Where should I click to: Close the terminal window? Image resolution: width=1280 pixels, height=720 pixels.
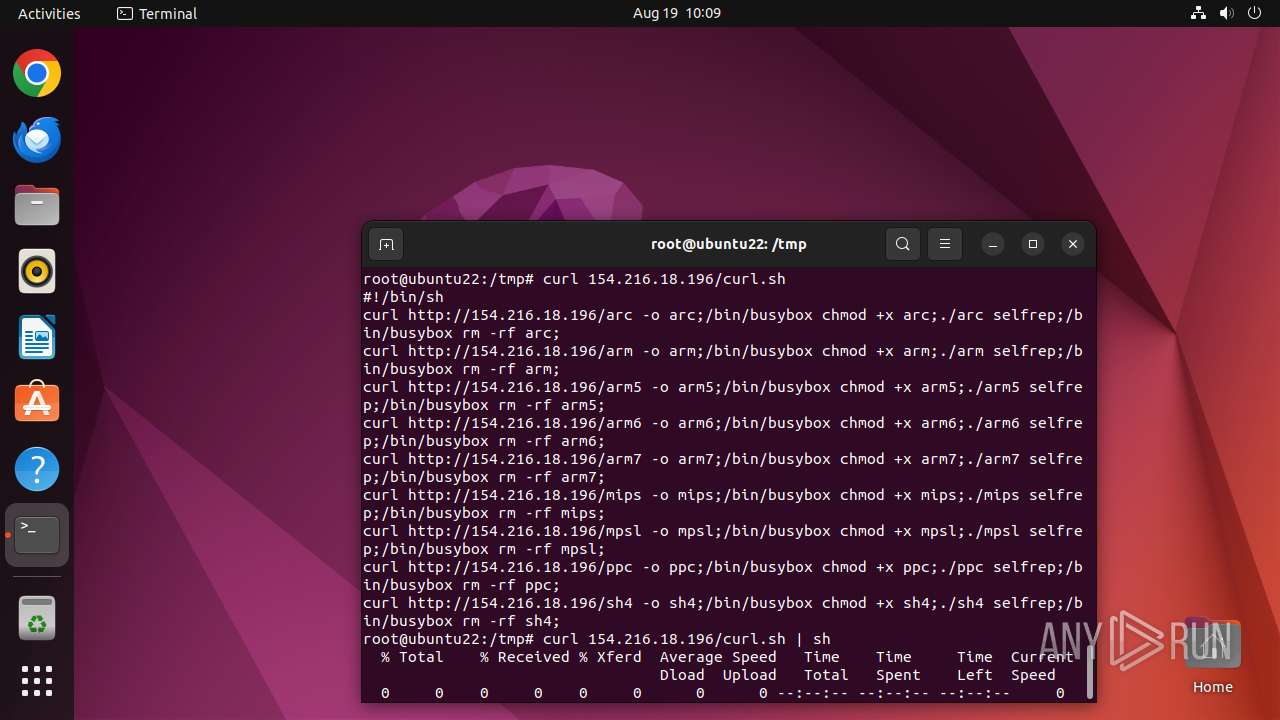1073,244
